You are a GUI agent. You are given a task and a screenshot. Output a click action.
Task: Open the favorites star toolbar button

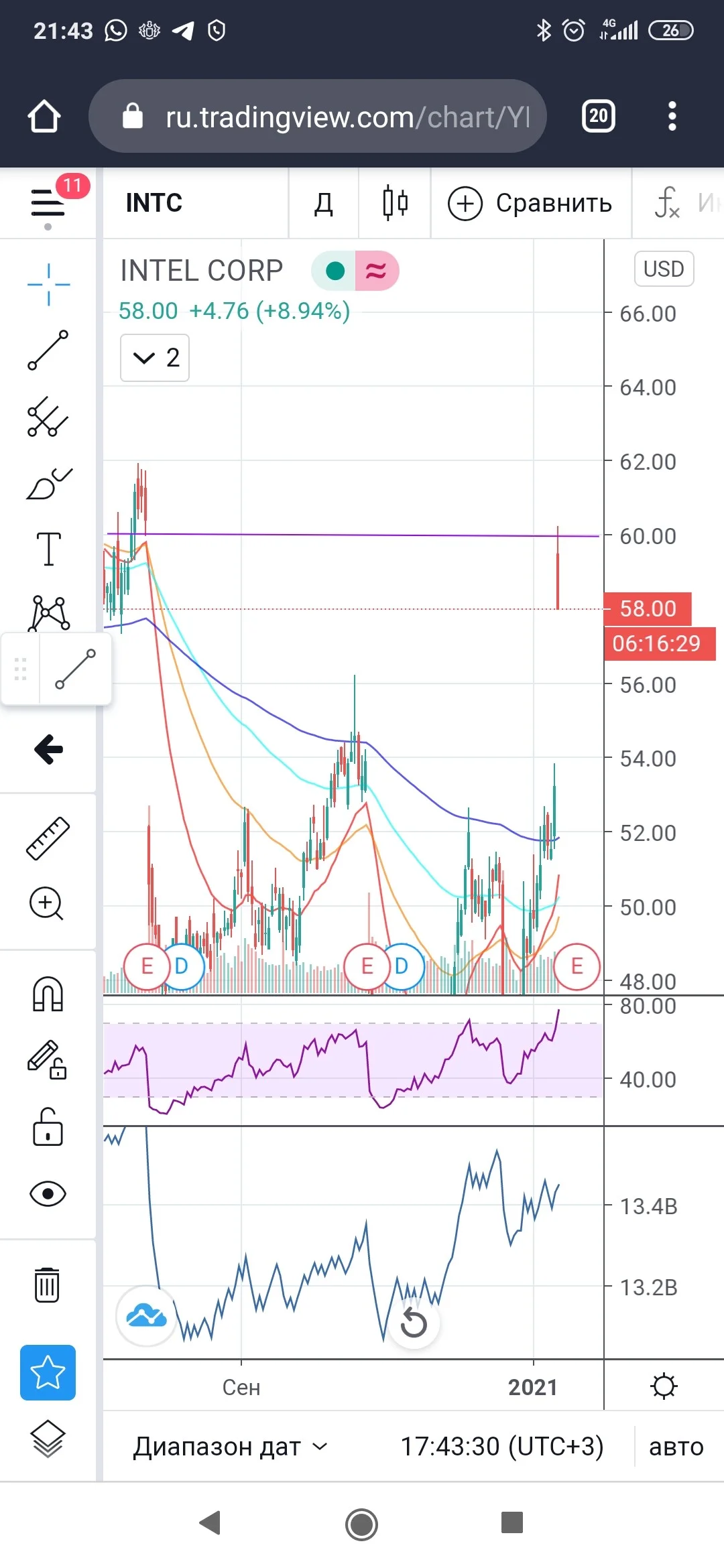(x=48, y=1372)
